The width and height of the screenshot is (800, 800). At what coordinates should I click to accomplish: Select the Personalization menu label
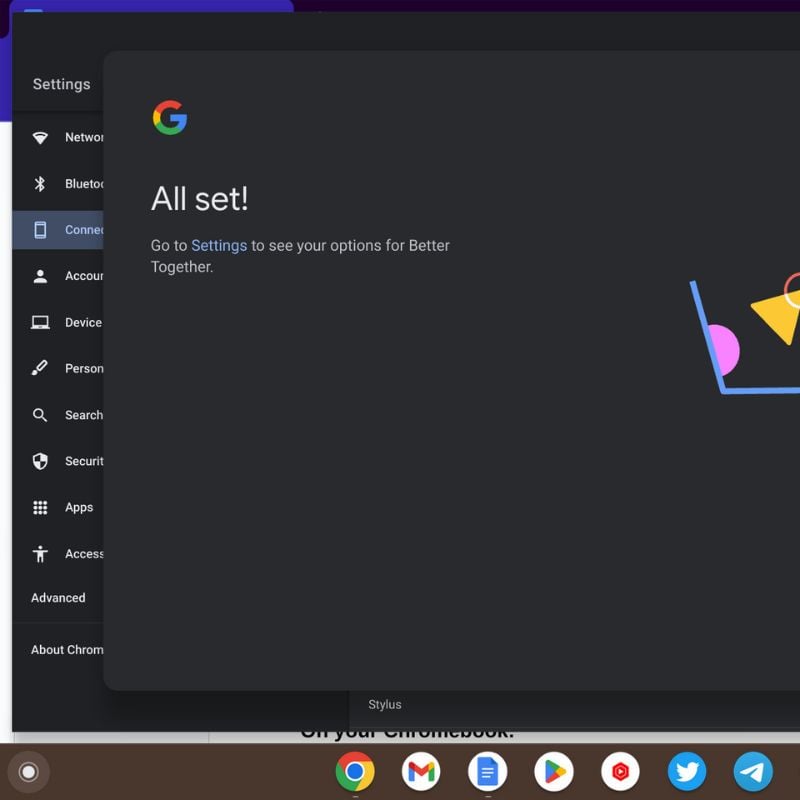[x=84, y=368]
